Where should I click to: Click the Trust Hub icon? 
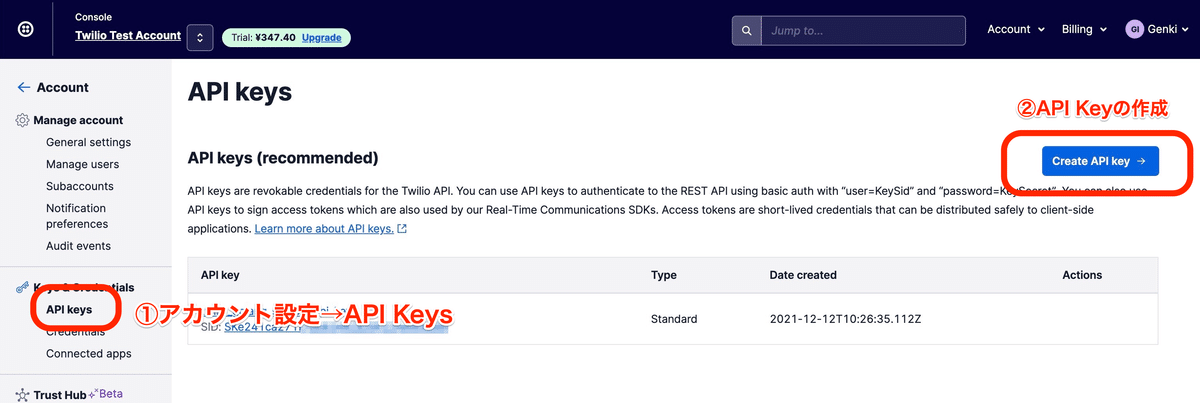[x=23, y=395]
